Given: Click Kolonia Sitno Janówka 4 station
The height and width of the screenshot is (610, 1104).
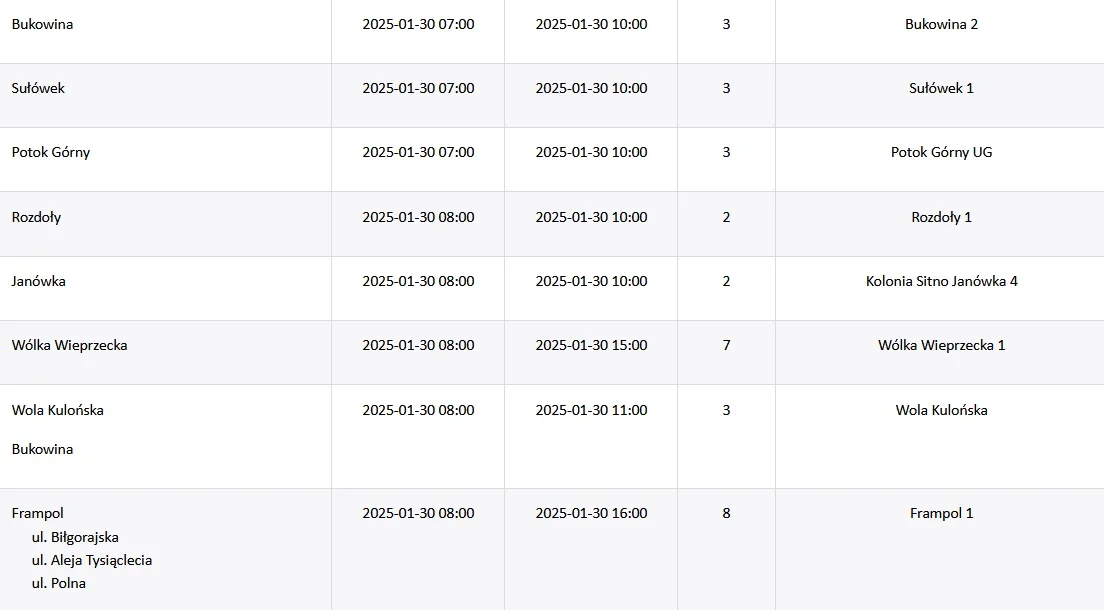Looking at the screenshot, I should click(941, 281).
